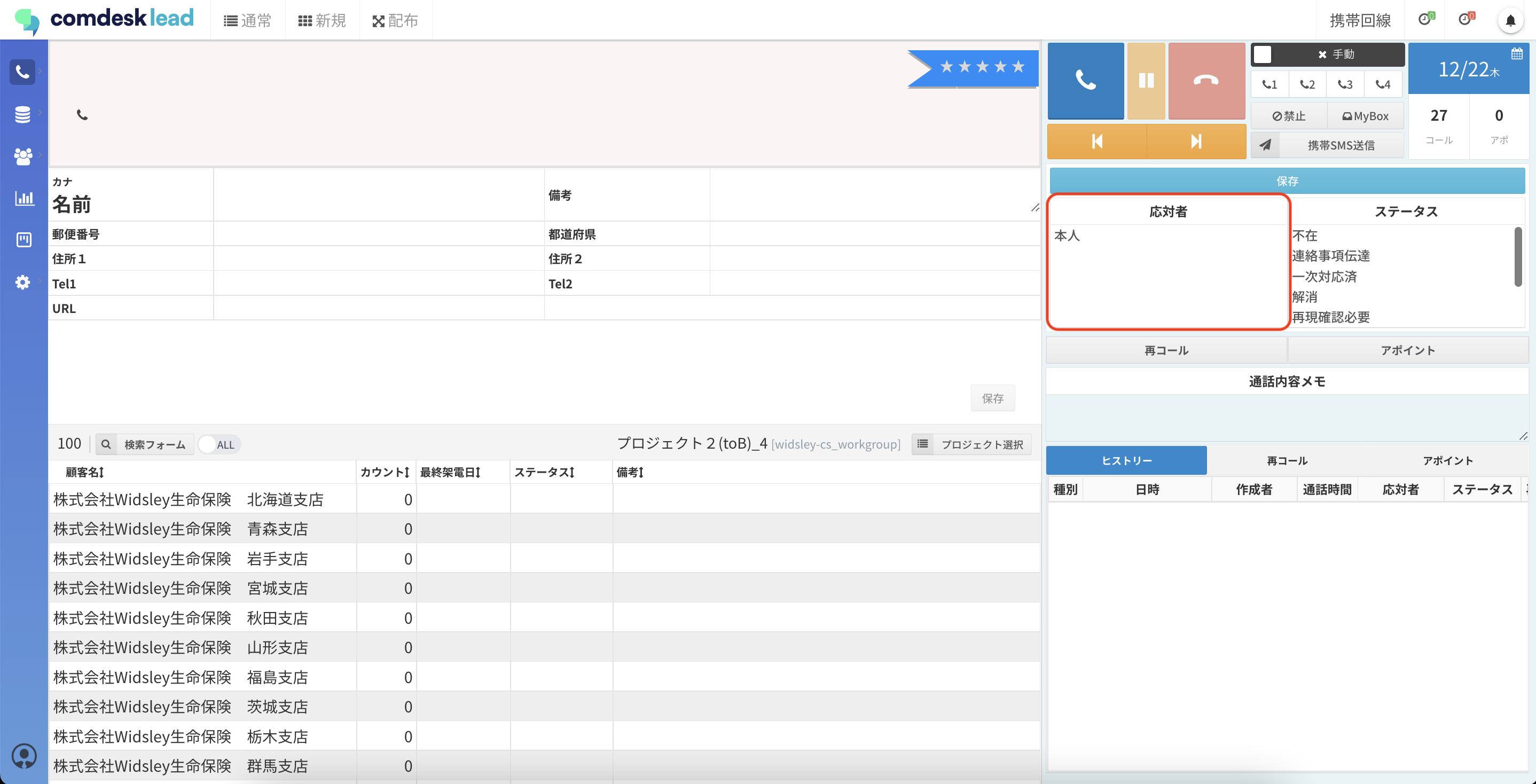Open the chart statistics sidebar icon

pos(24,198)
